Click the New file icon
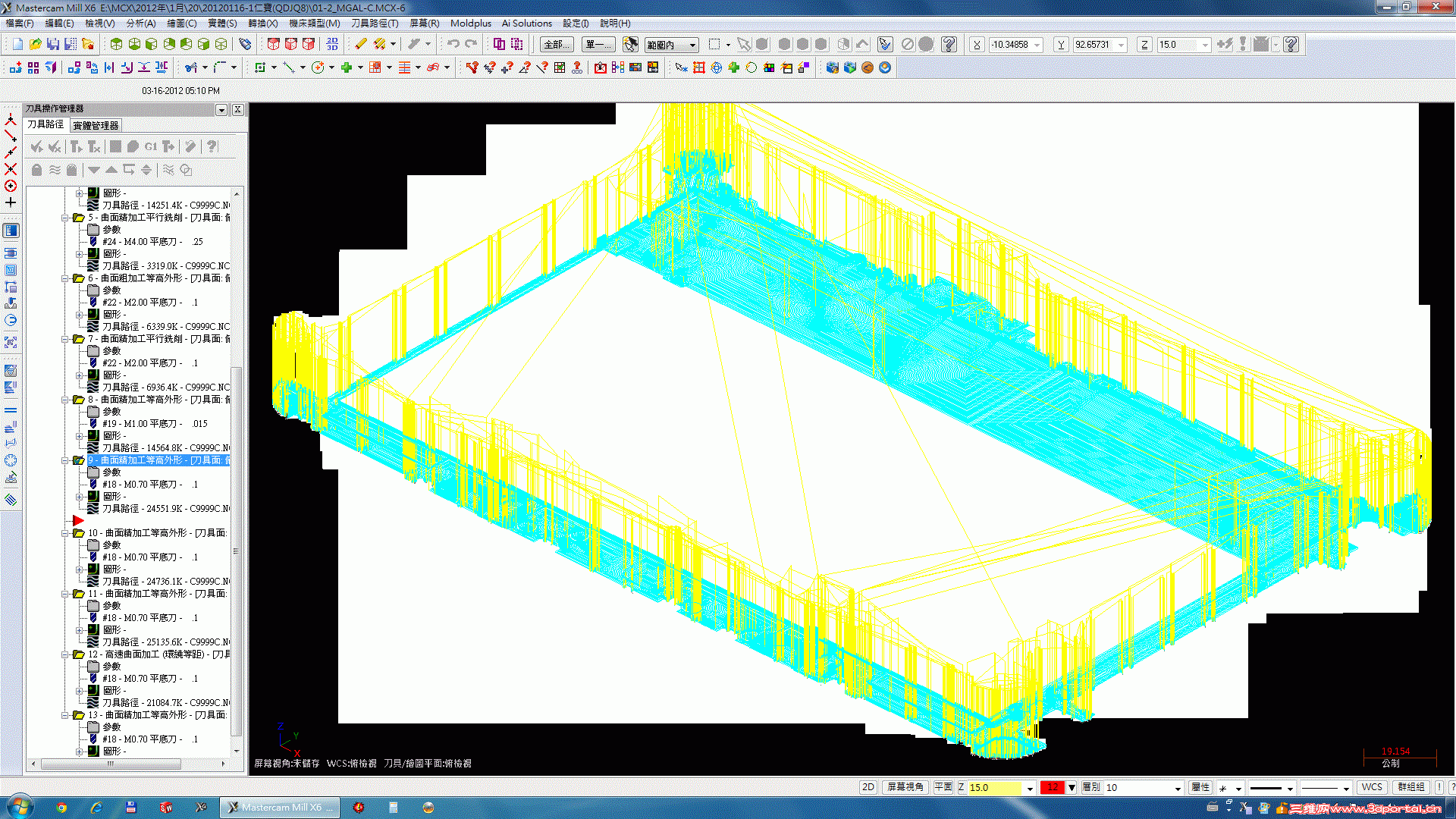This screenshot has width=1456, height=819. pyautogui.click(x=17, y=44)
